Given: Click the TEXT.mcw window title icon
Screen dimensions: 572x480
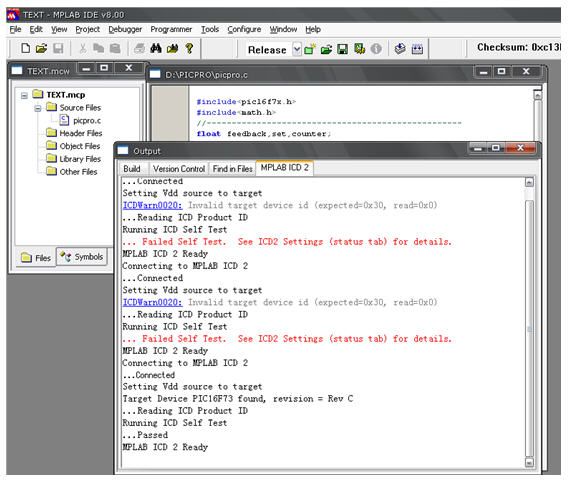Looking at the screenshot, I should pyautogui.click(x=17, y=70).
